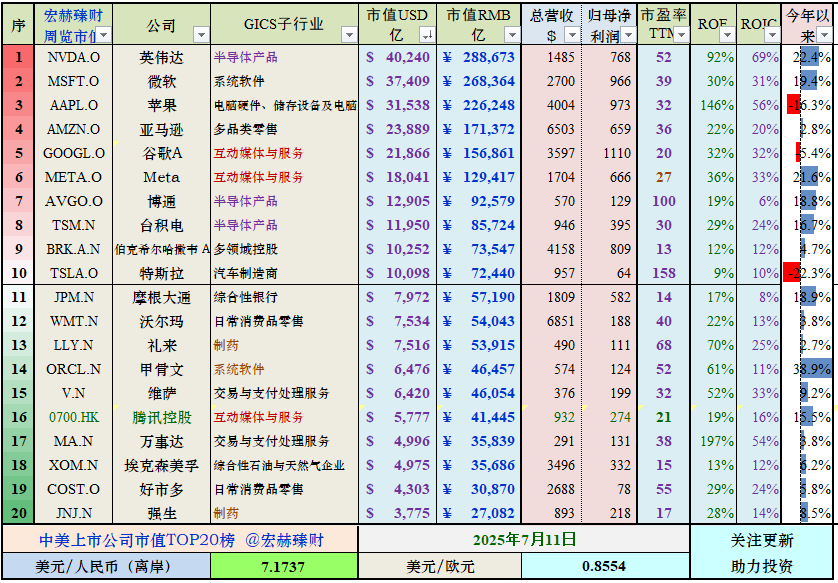Viewport: 838px width, 583px height.
Task: Select the exchange rate 7.1737 cell
Action: [283, 566]
